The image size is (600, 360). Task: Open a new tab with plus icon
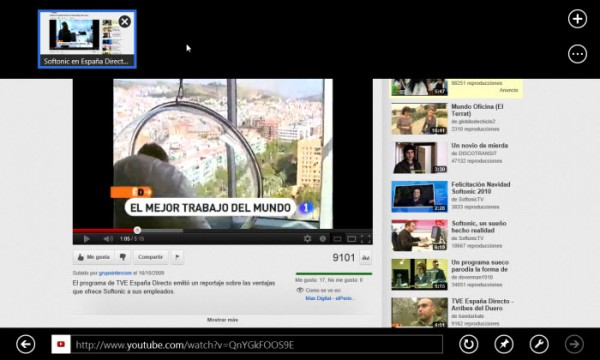coord(577,19)
